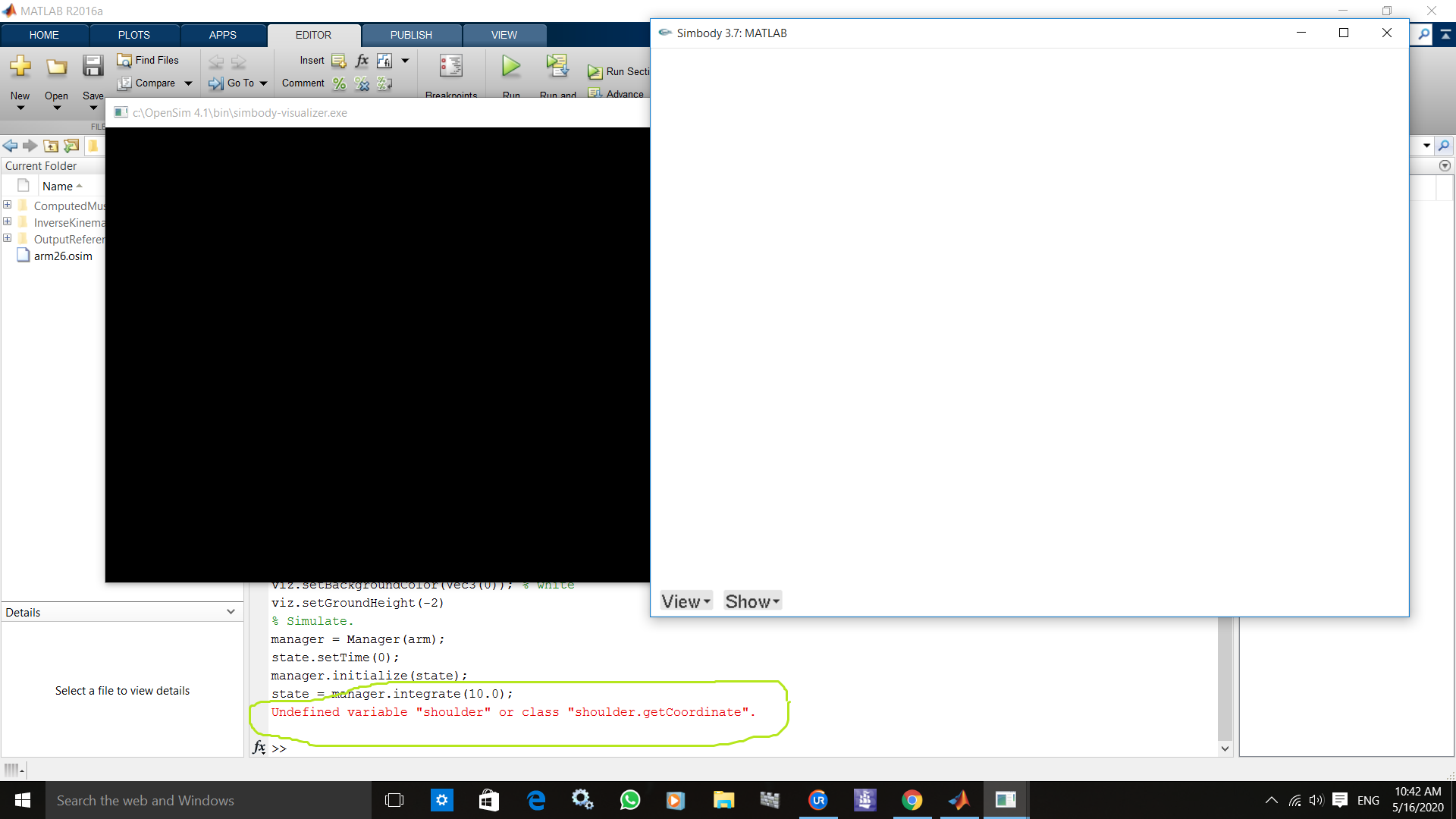Open Google Chrome from the taskbar
Viewport: 1456px width, 819px height.
[912, 800]
